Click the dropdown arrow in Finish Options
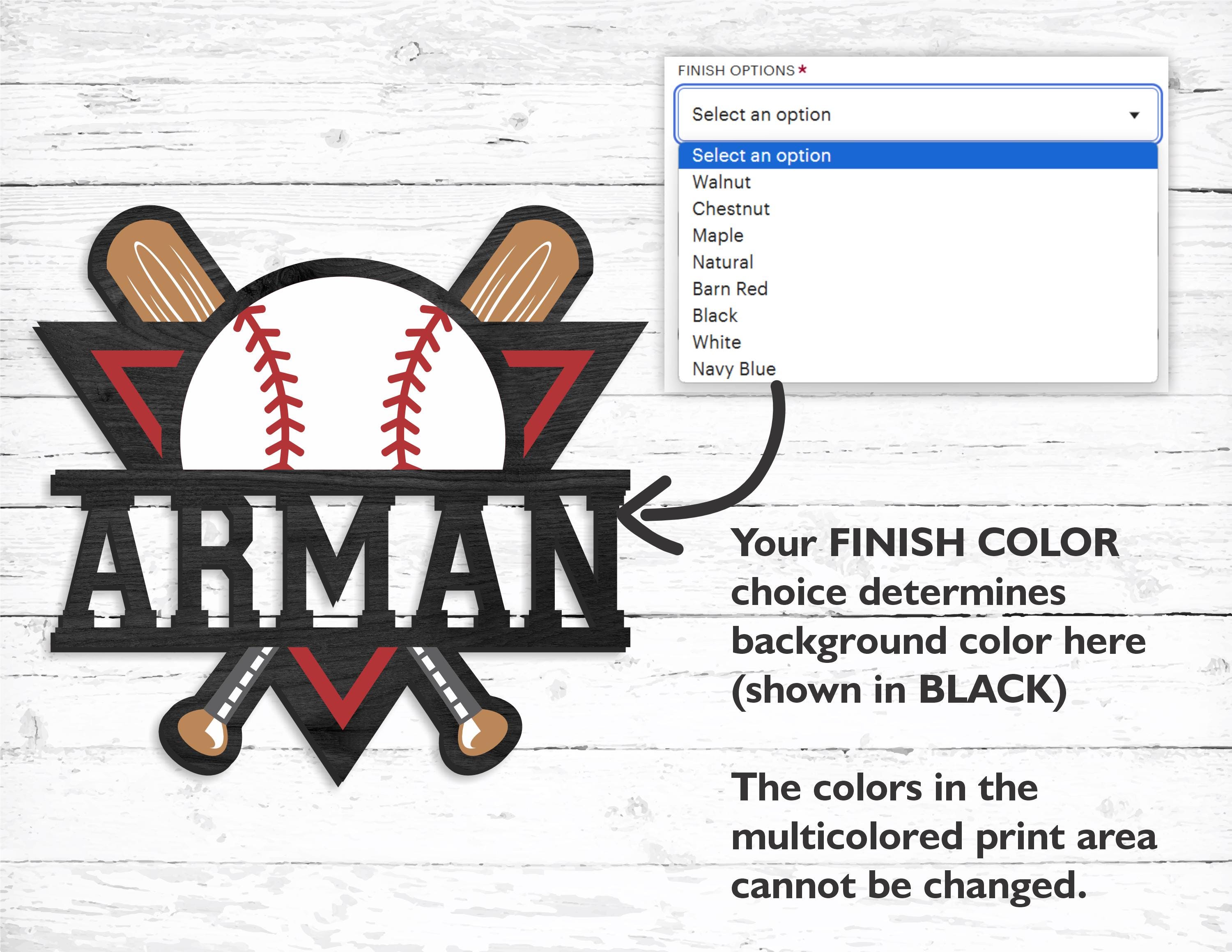Image resolution: width=1232 pixels, height=952 pixels. pos(1134,115)
